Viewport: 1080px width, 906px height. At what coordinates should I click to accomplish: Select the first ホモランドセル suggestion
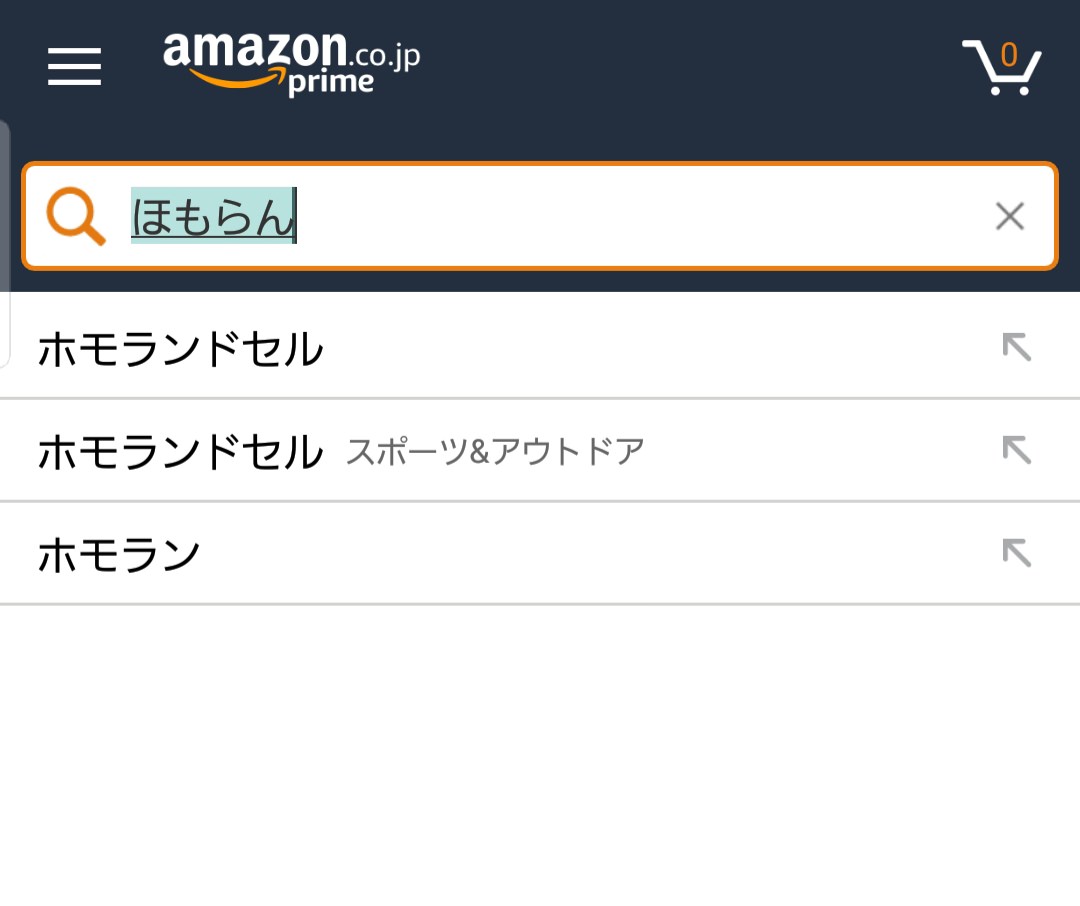point(181,350)
